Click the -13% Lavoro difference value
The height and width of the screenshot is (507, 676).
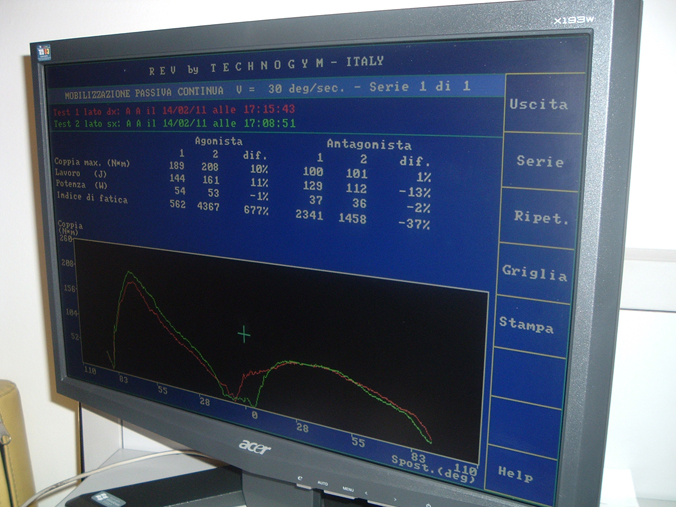(x=414, y=192)
